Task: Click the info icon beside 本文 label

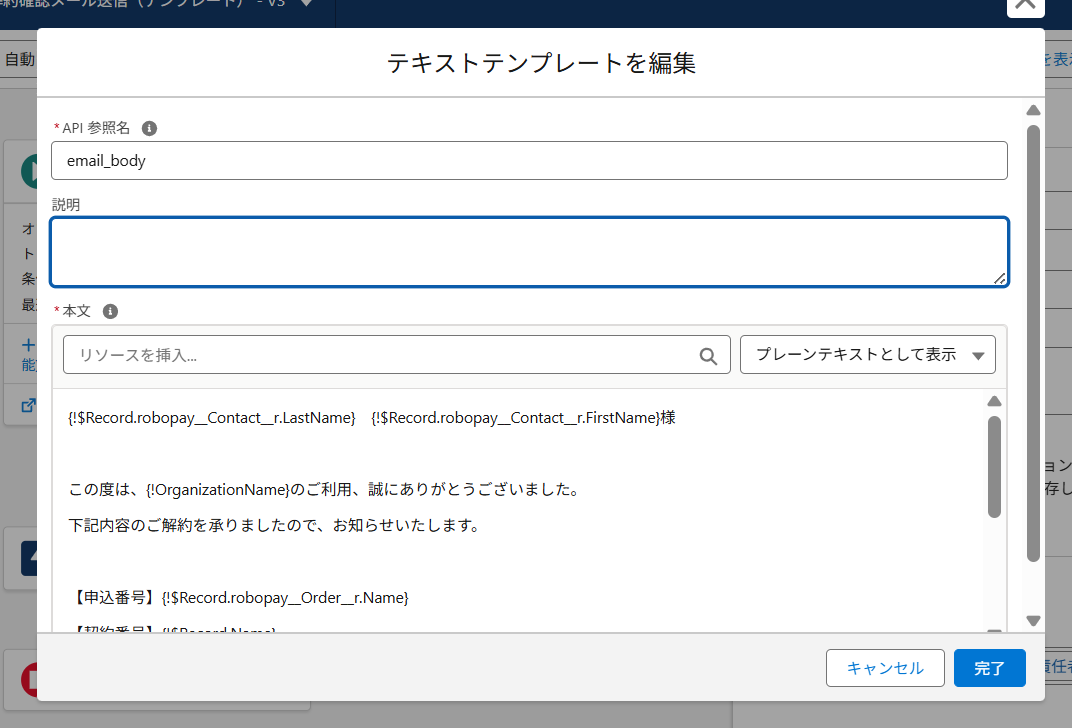Action: pos(111,311)
